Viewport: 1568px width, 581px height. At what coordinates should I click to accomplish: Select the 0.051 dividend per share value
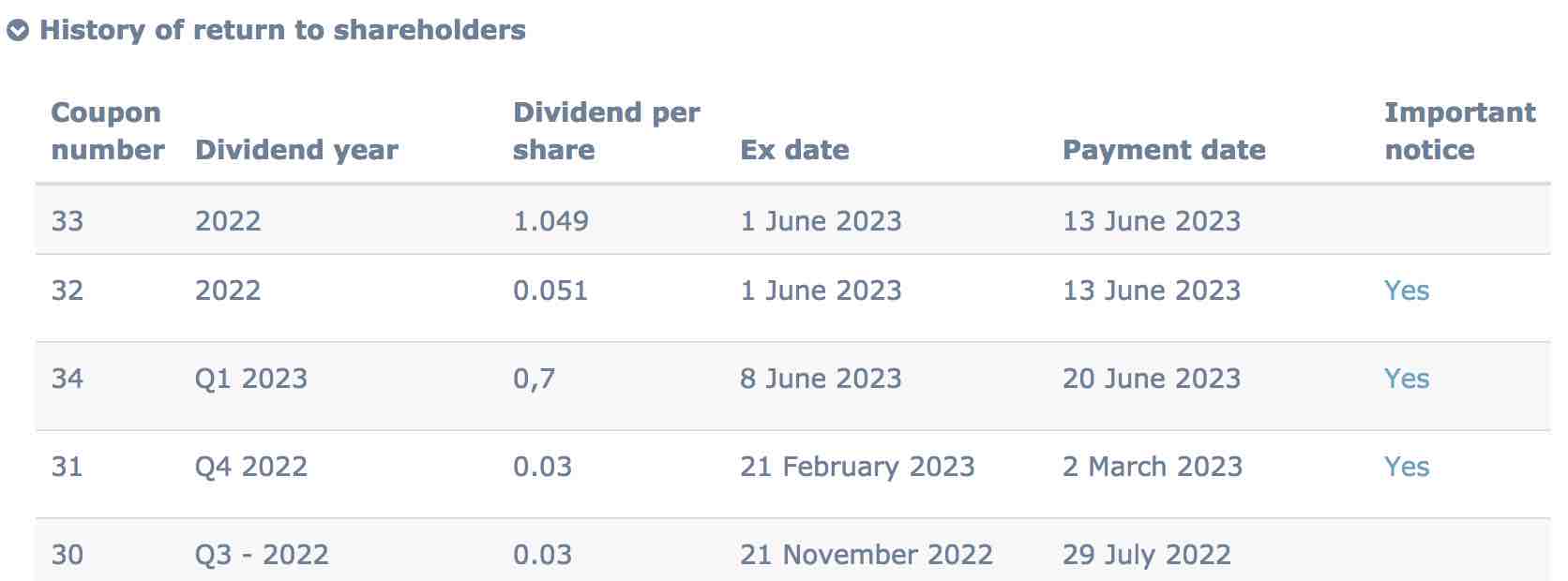(x=550, y=290)
